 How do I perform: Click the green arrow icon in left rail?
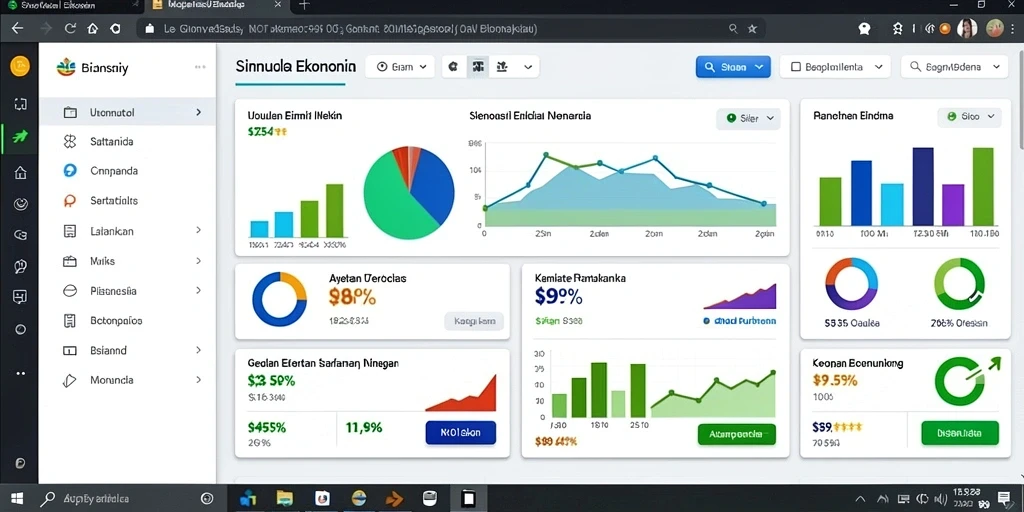point(20,136)
